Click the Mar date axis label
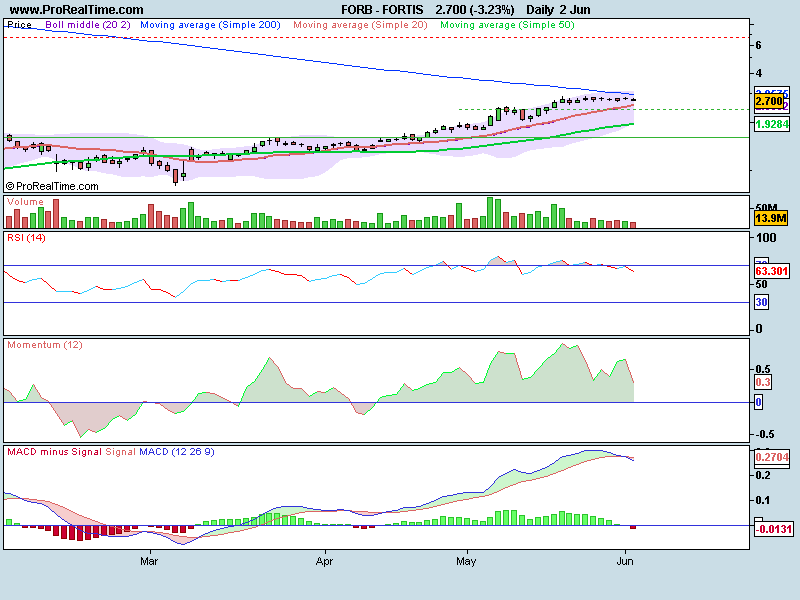The image size is (800, 600). (149, 561)
